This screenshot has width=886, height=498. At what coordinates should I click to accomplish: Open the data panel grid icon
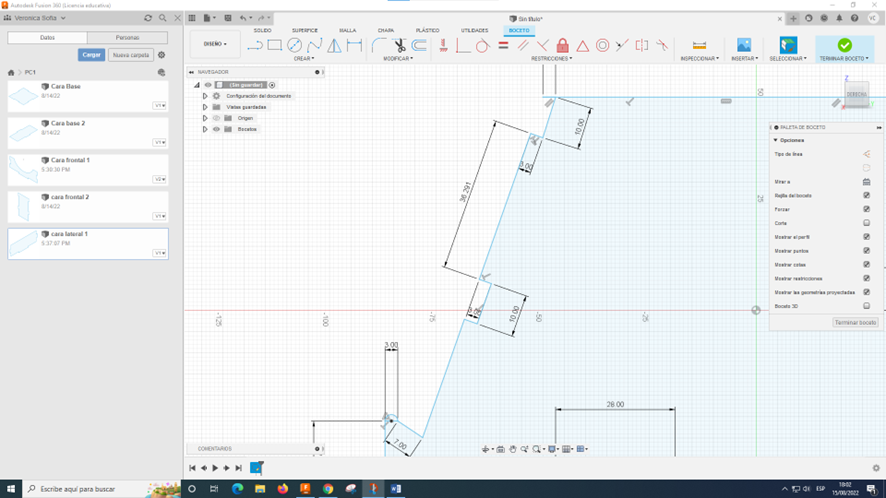(192, 18)
